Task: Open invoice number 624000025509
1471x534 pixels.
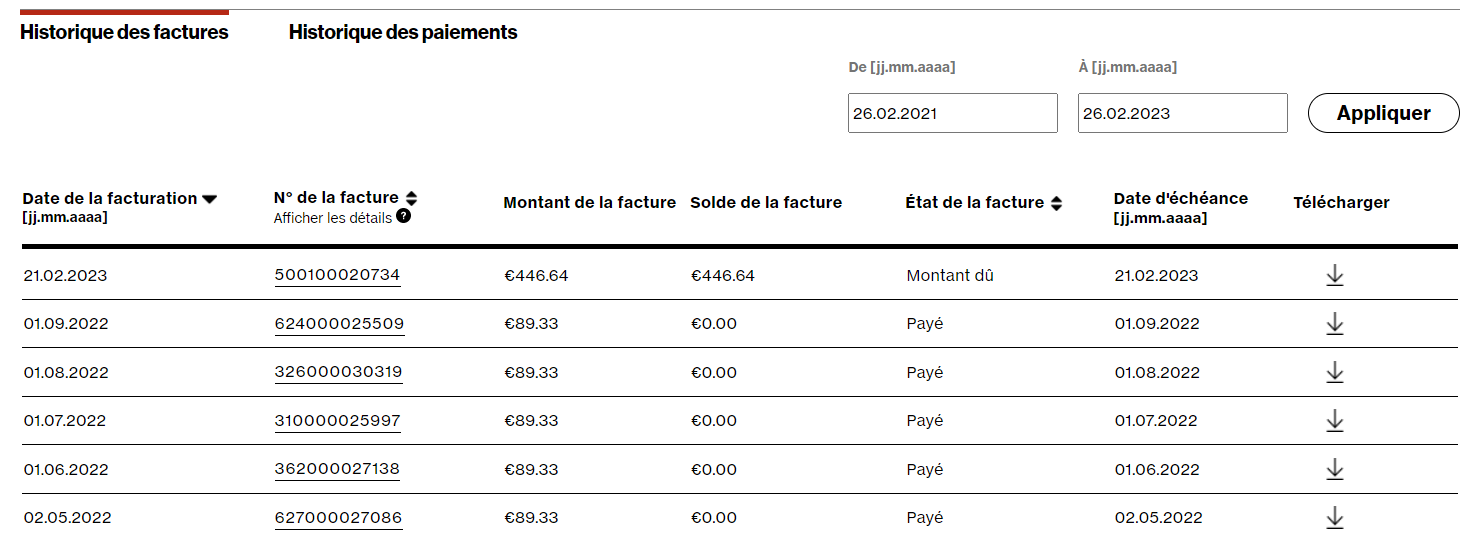Action: point(339,324)
